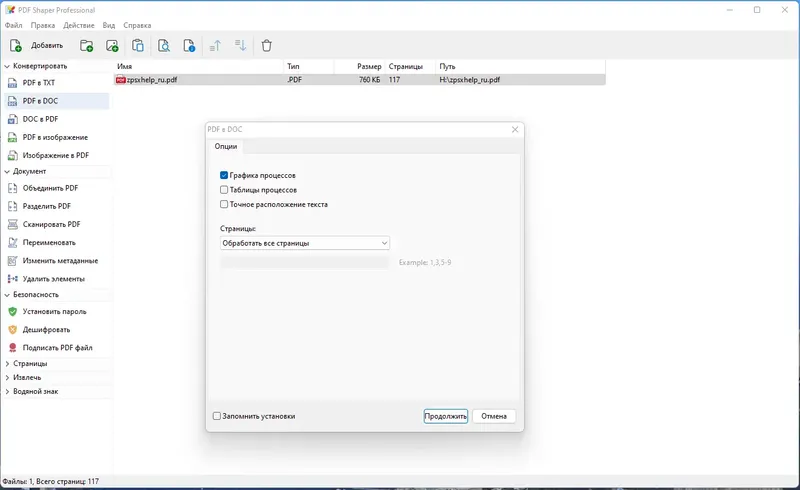Open Установить пароль tool

point(56,311)
